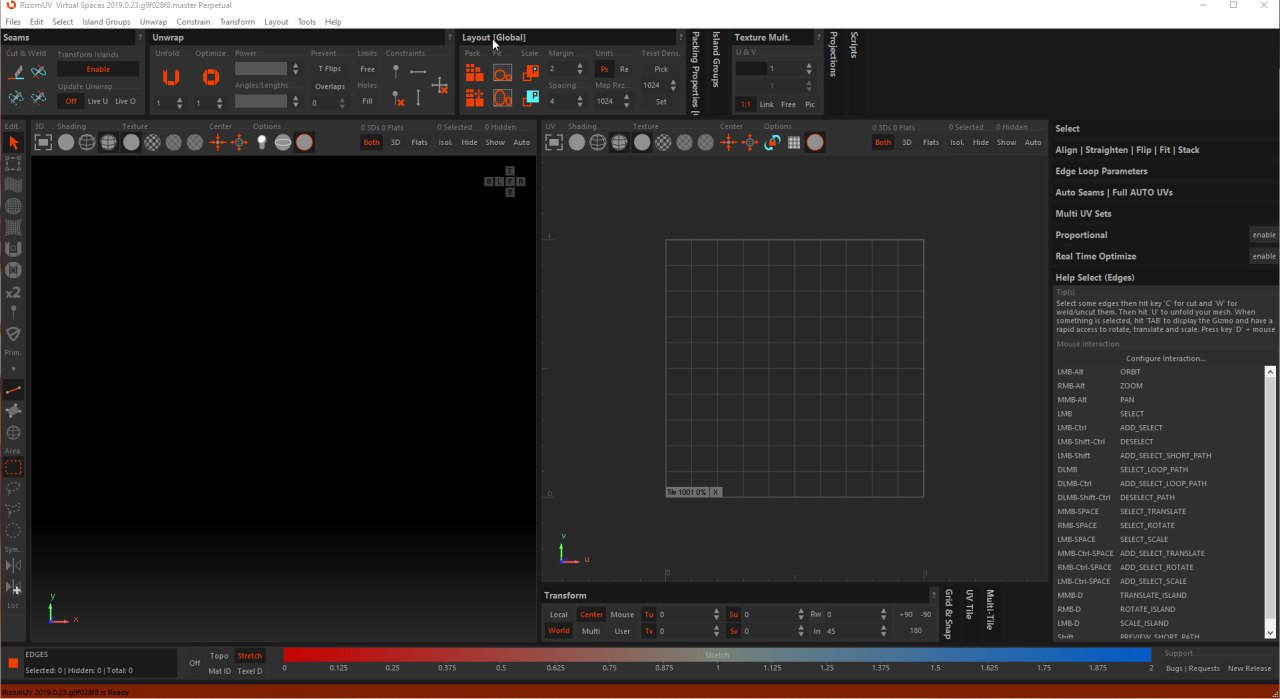
Task: Open the Island Groups menu
Action: pos(106,21)
